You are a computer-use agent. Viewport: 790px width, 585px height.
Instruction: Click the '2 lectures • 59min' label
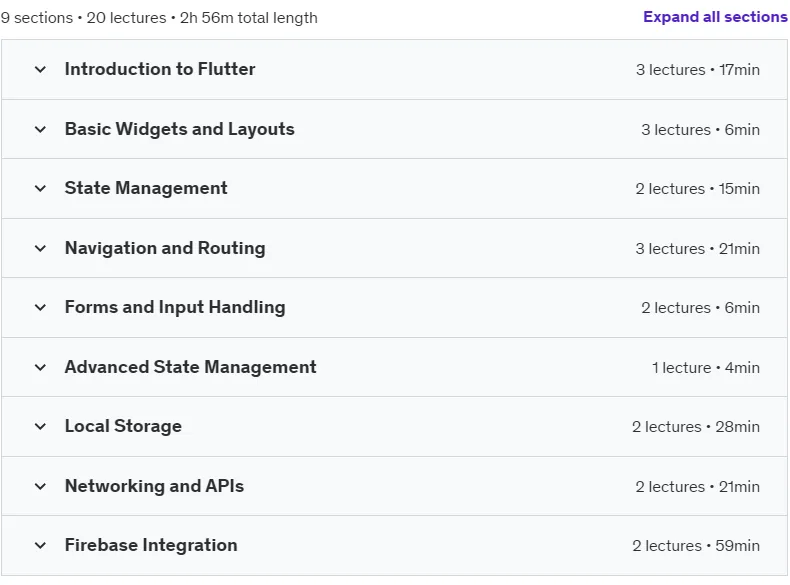coord(696,546)
